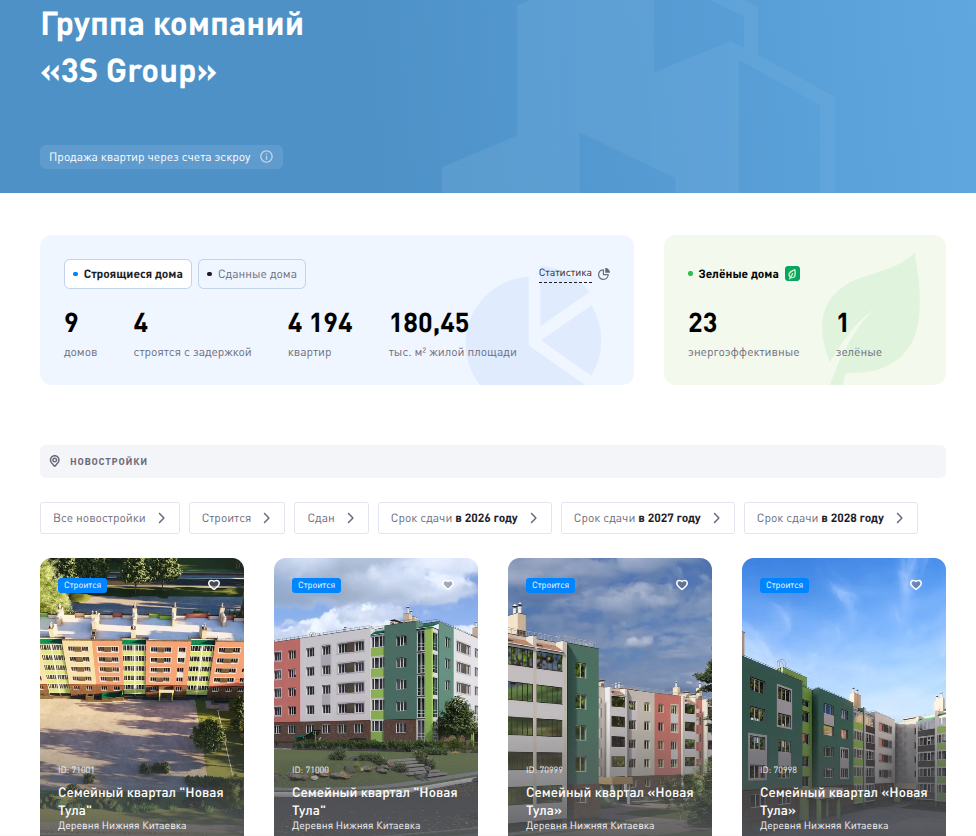Click the map pin icon near НОВОСТРОЙКИ

[x=55, y=461]
